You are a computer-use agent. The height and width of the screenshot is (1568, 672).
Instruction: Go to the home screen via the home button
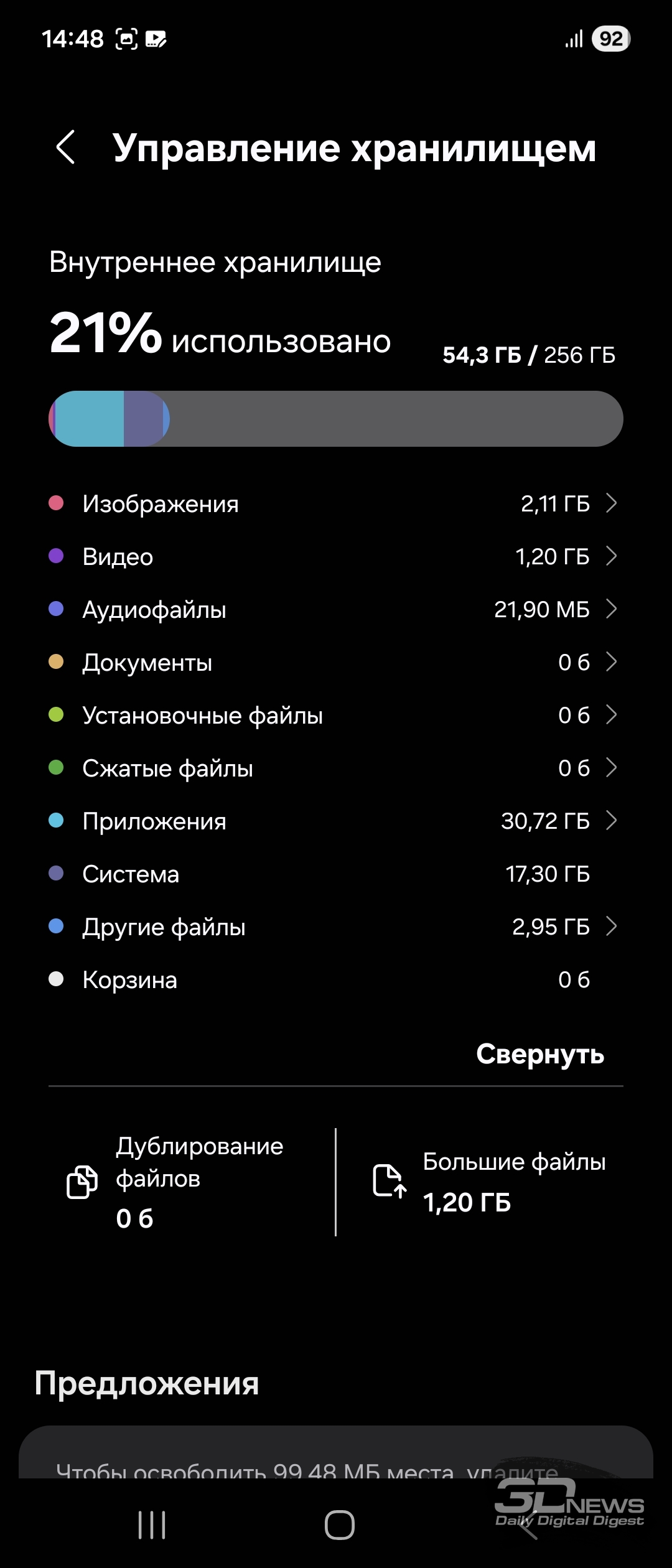(340, 1525)
